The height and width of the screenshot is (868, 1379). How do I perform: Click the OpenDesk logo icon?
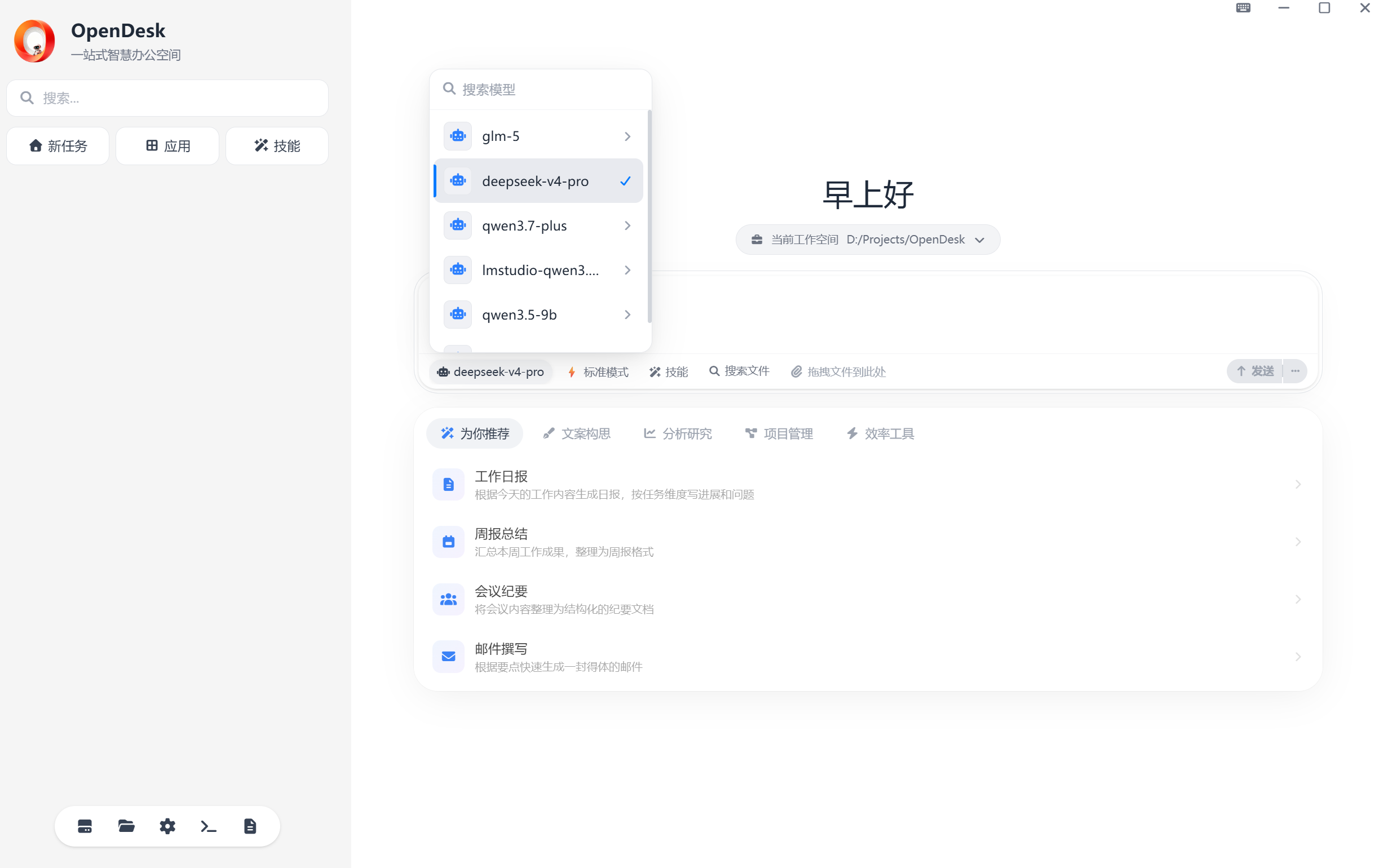pyautogui.click(x=34, y=41)
